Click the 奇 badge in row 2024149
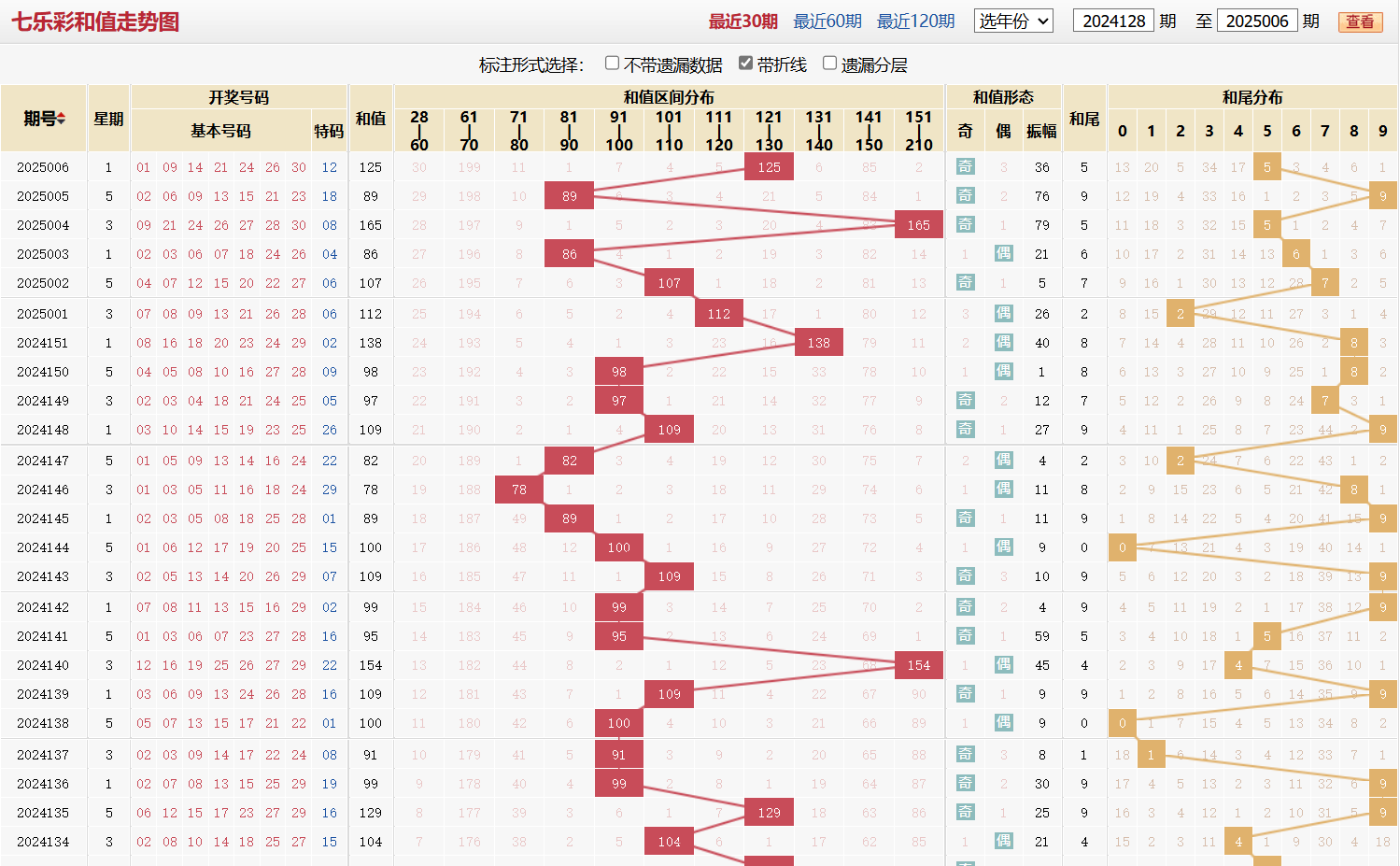The width and height of the screenshot is (1400, 866). click(x=965, y=400)
